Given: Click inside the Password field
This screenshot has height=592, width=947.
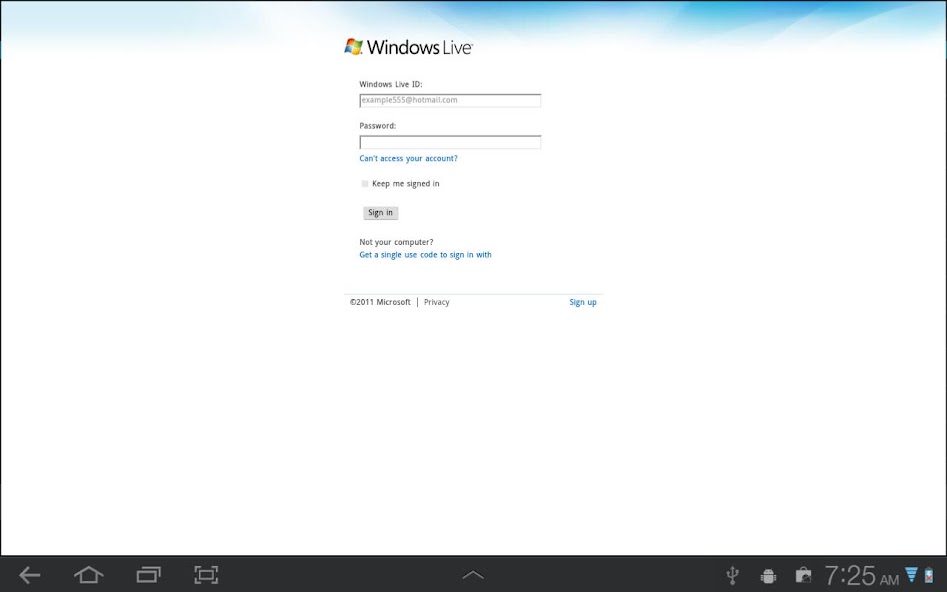Looking at the screenshot, I should 450,142.
